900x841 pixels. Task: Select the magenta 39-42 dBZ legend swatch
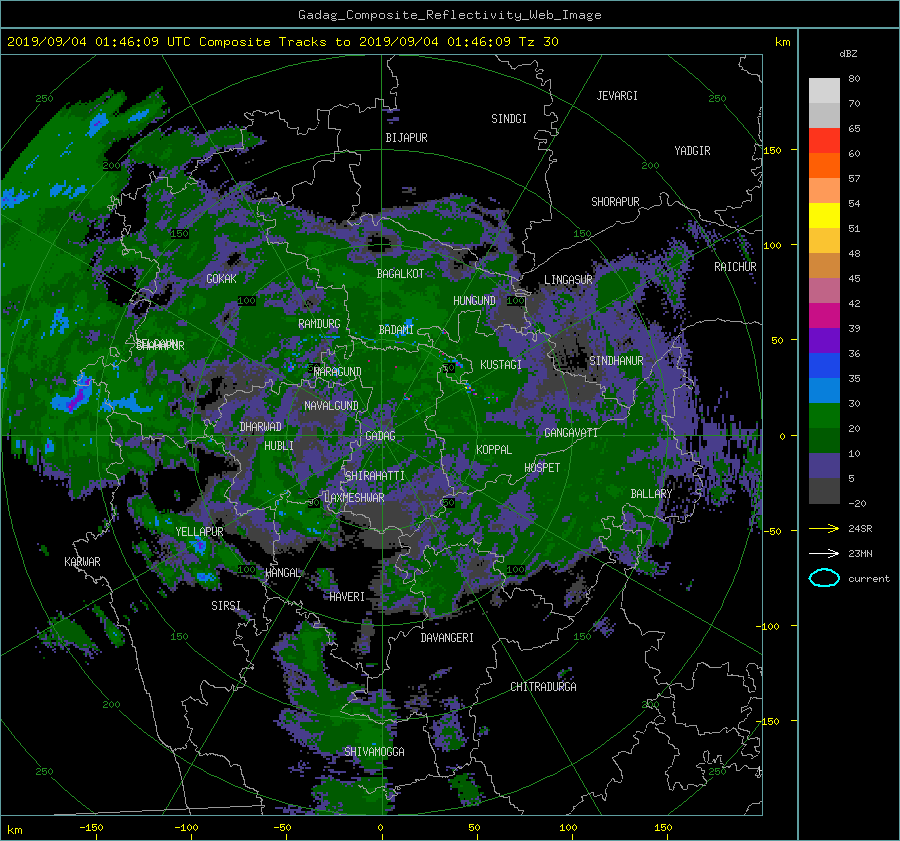click(824, 315)
